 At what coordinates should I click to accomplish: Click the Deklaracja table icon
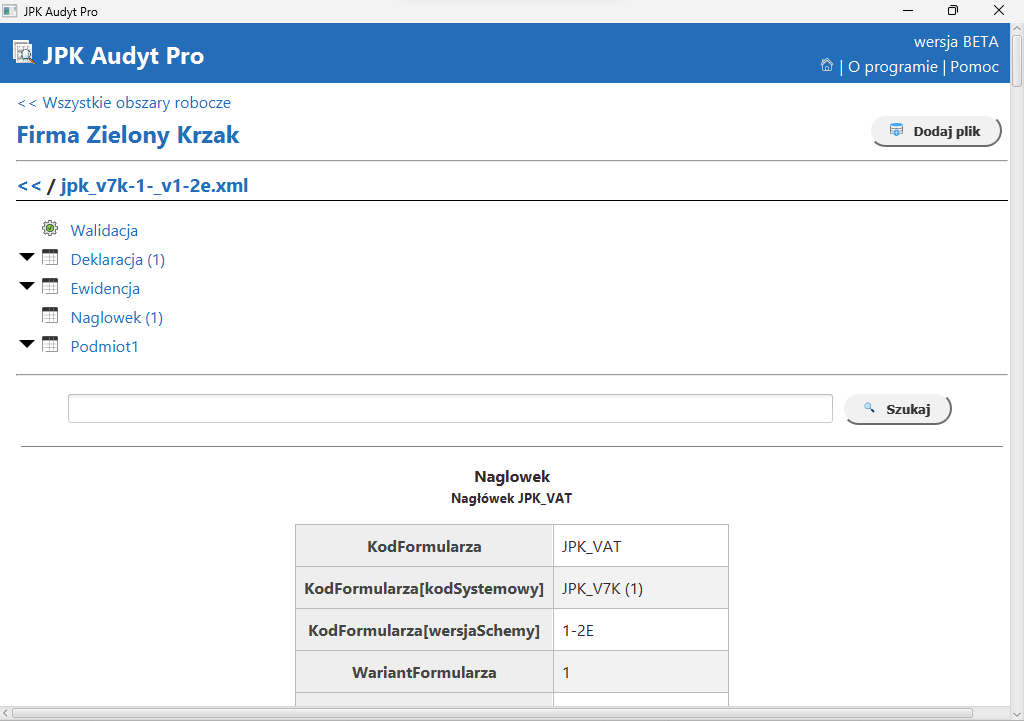point(50,257)
